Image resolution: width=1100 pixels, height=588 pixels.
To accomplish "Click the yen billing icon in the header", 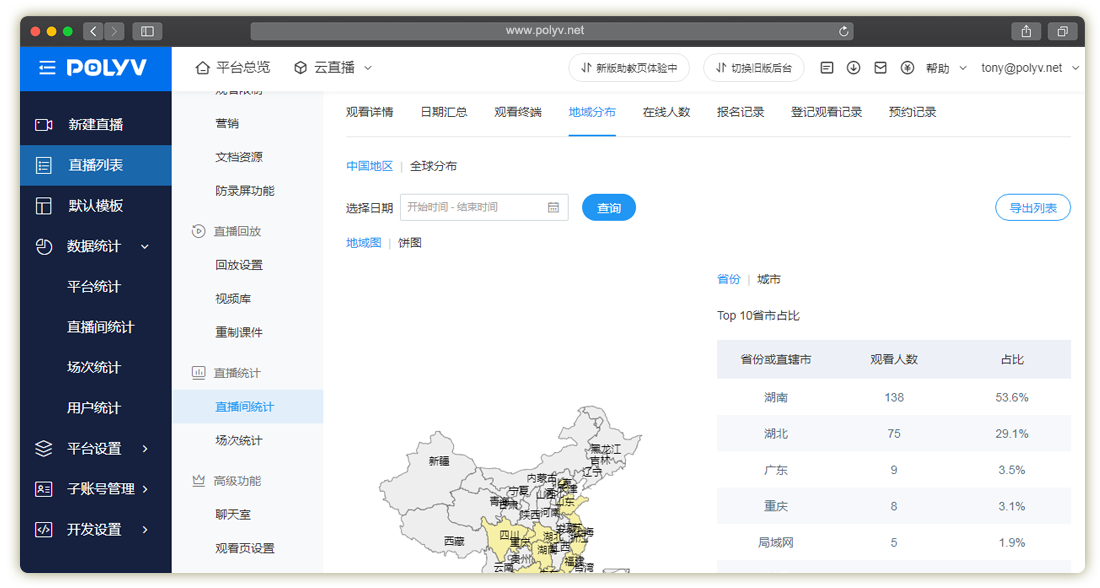I will (x=907, y=68).
